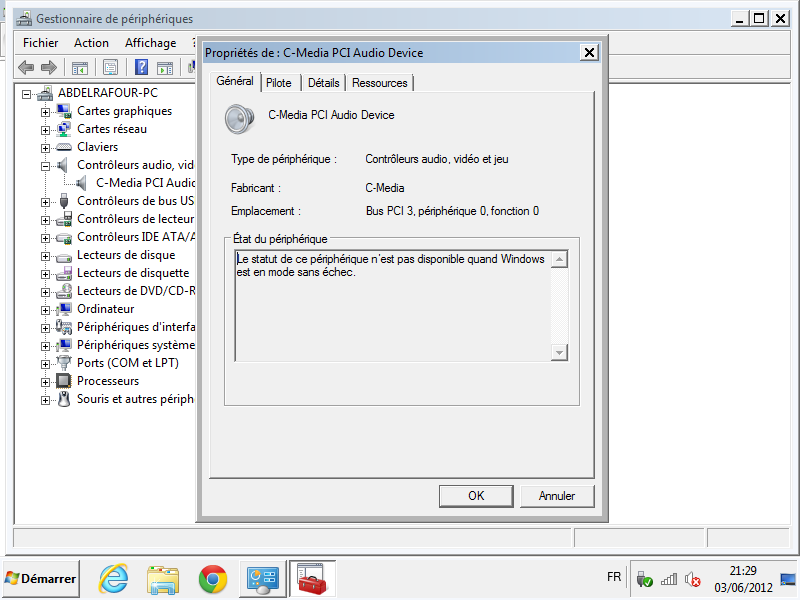Image resolution: width=800 pixels, height=600 pixels.
Task: Click the show desktop icon near the clock
Action: pyautogui.click(x=788, y=580)
